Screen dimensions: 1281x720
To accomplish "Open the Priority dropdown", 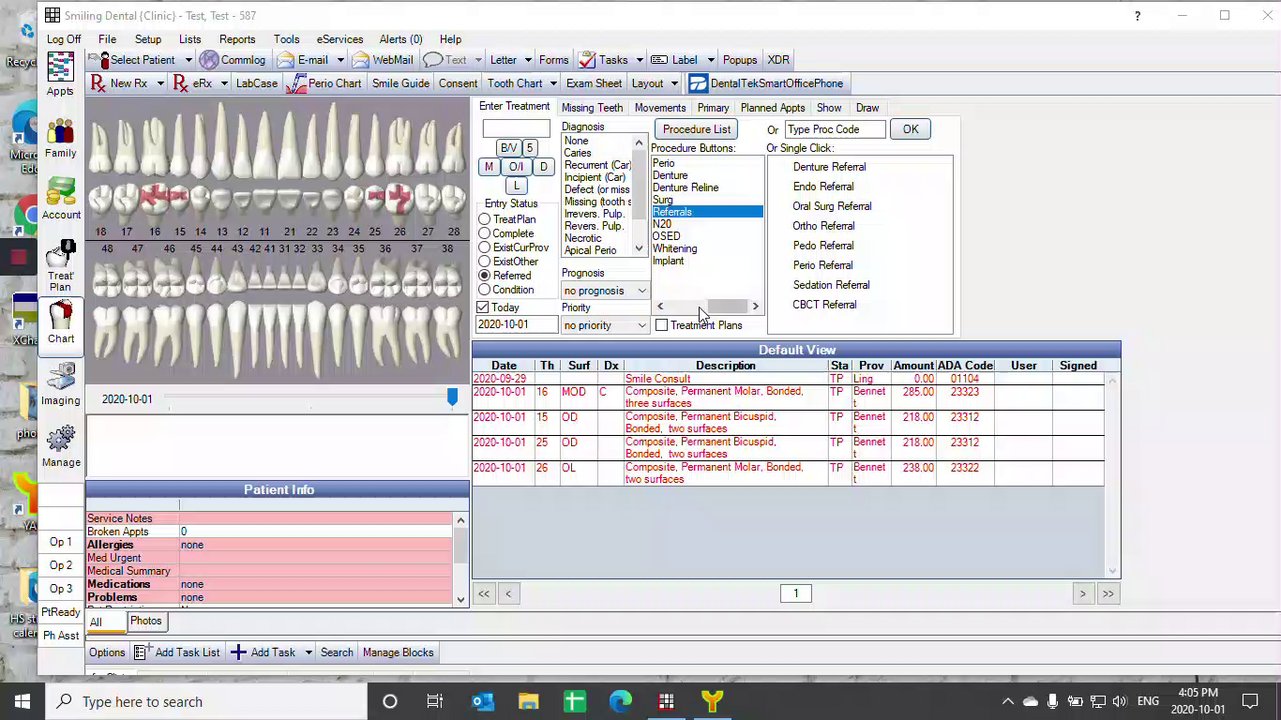I will [605, 326].
